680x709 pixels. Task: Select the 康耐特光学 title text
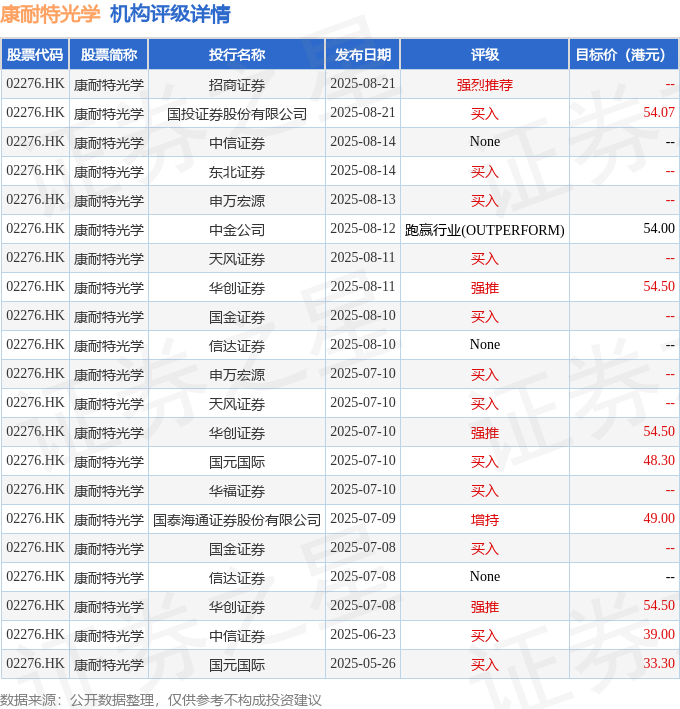point(50,14)
